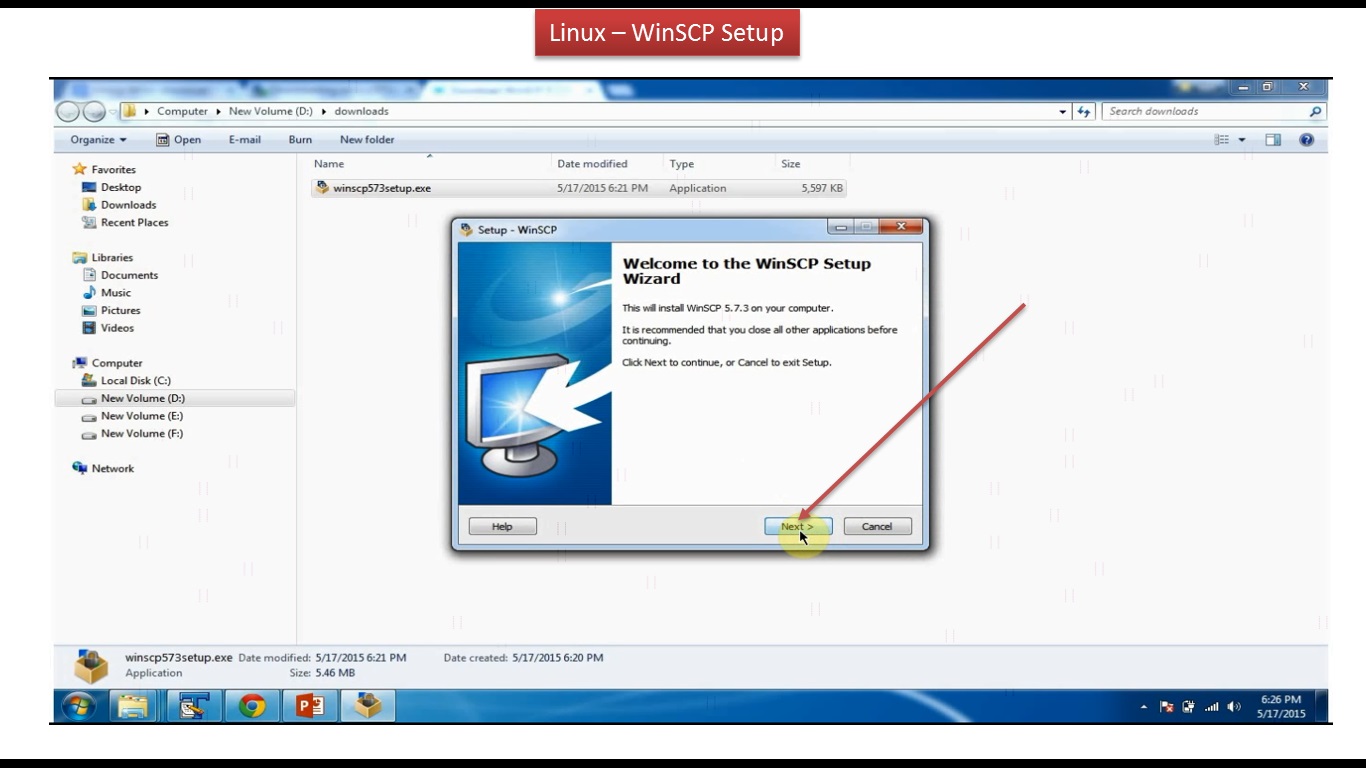This screenshot has width=1366, height=768.
Task: Click downloads in address breadcrumb
Action: (361, 111)
